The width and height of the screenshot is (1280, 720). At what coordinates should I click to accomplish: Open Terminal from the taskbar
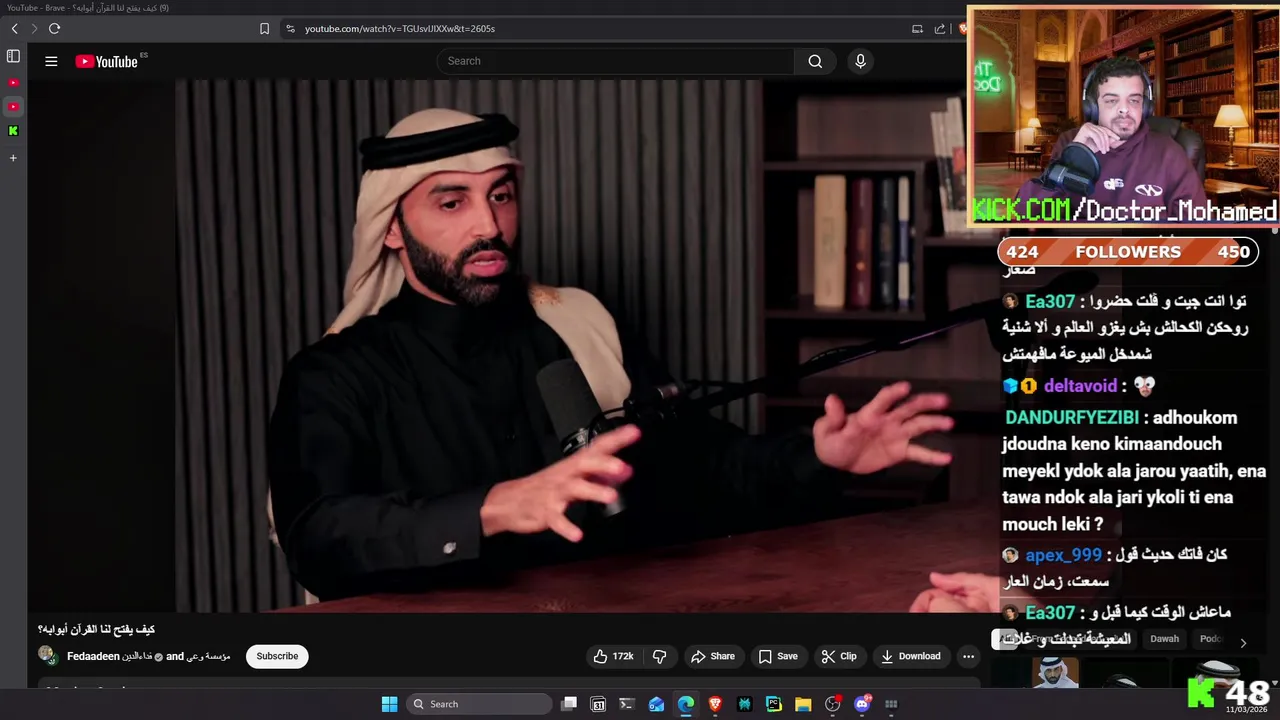(x=627, y=704)
